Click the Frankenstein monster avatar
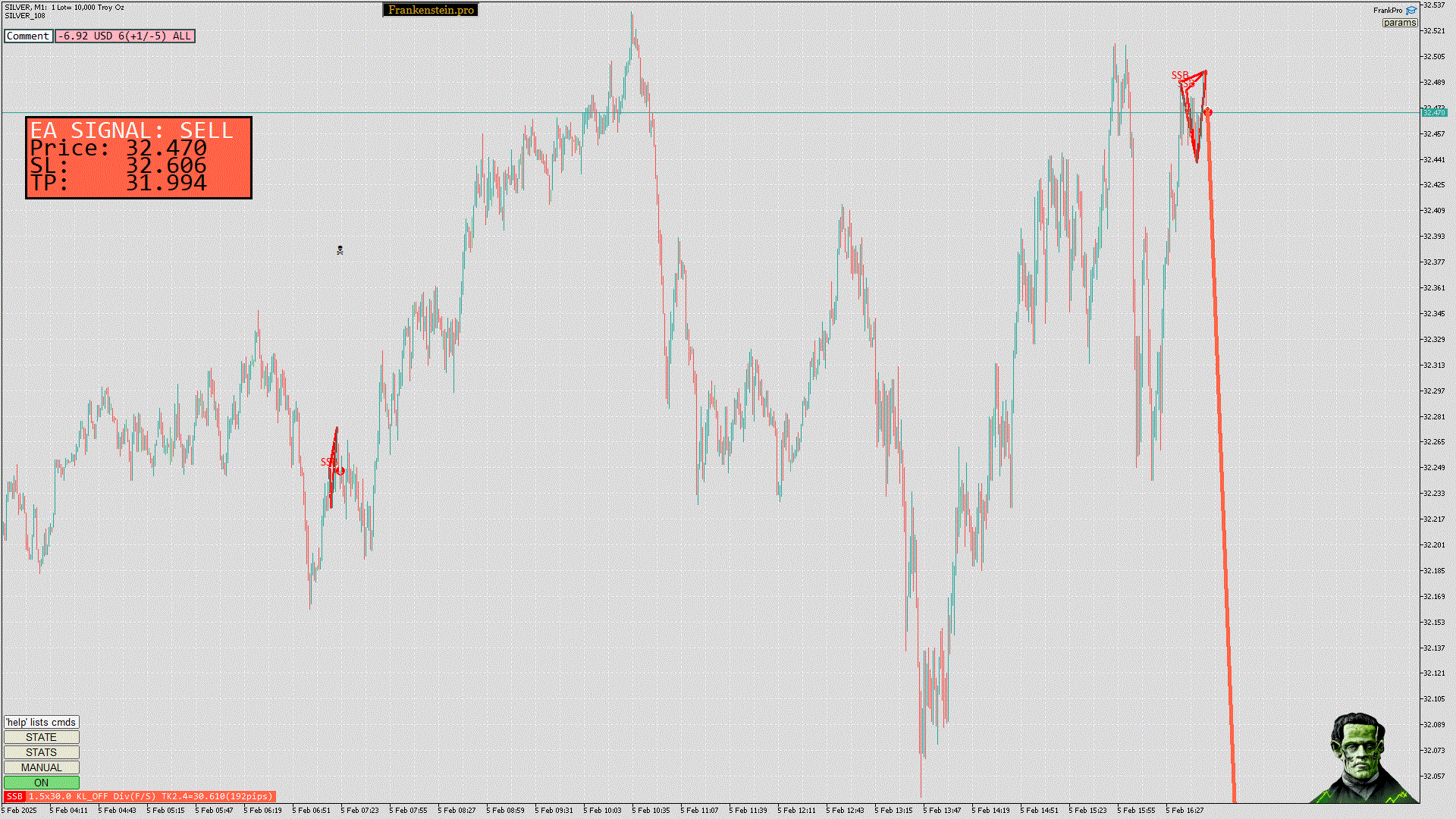Screen dimensions: 1456x819 click(1363, 757)
